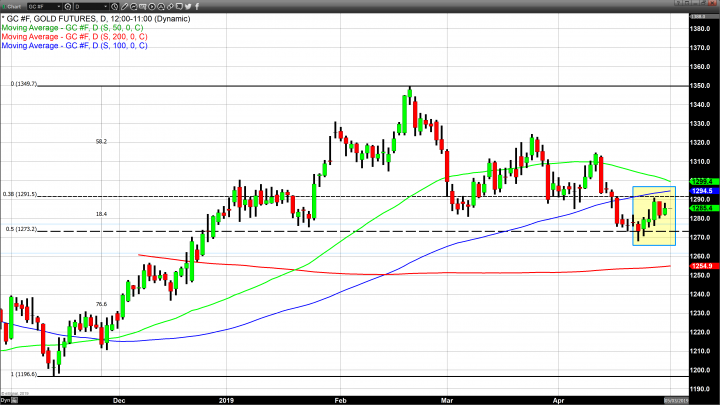Expand the D interval dropdown arrow
Screen dimensions: 720x405
(x=106, y=6)
